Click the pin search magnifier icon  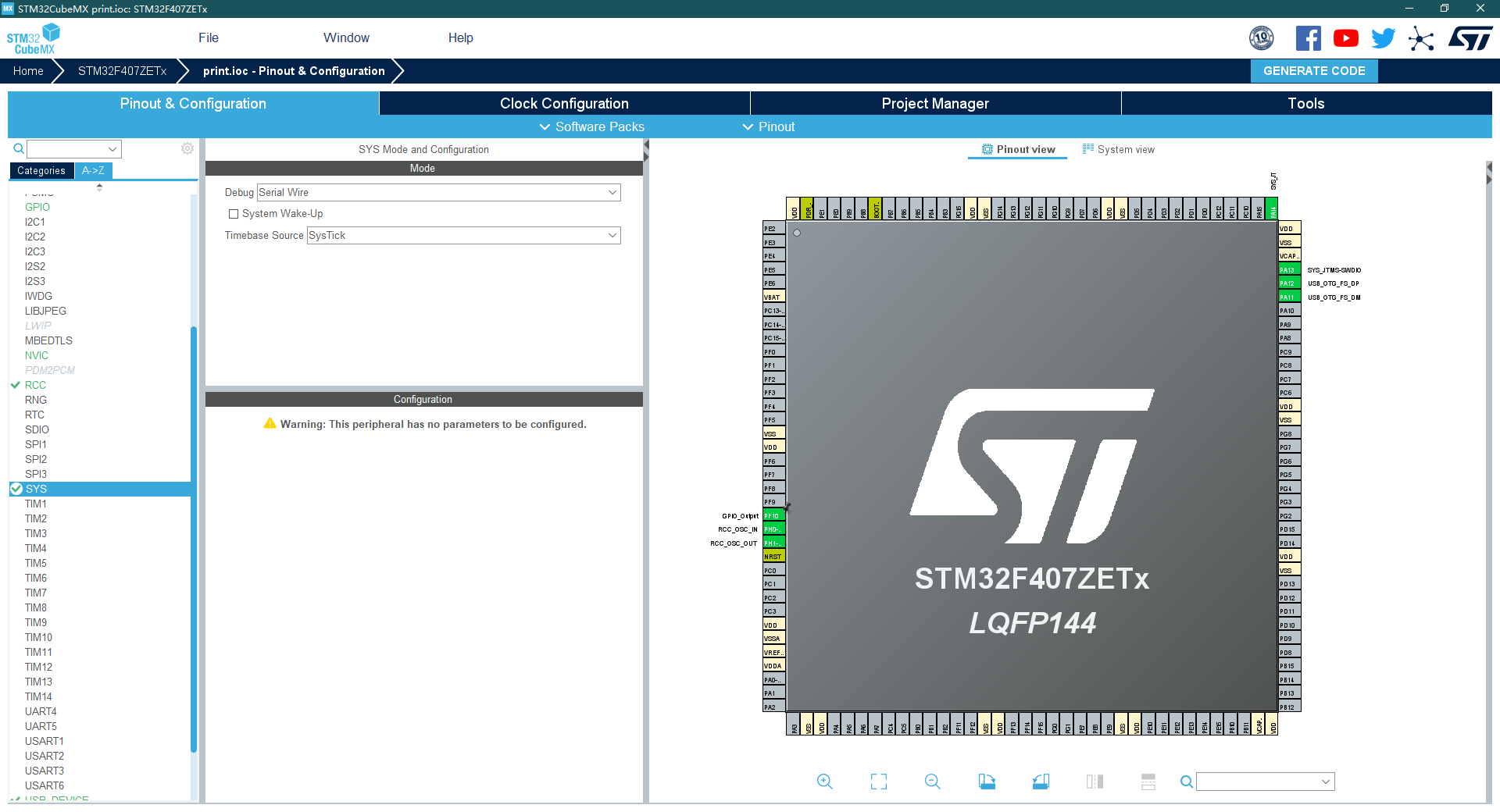click(1186, 782)
